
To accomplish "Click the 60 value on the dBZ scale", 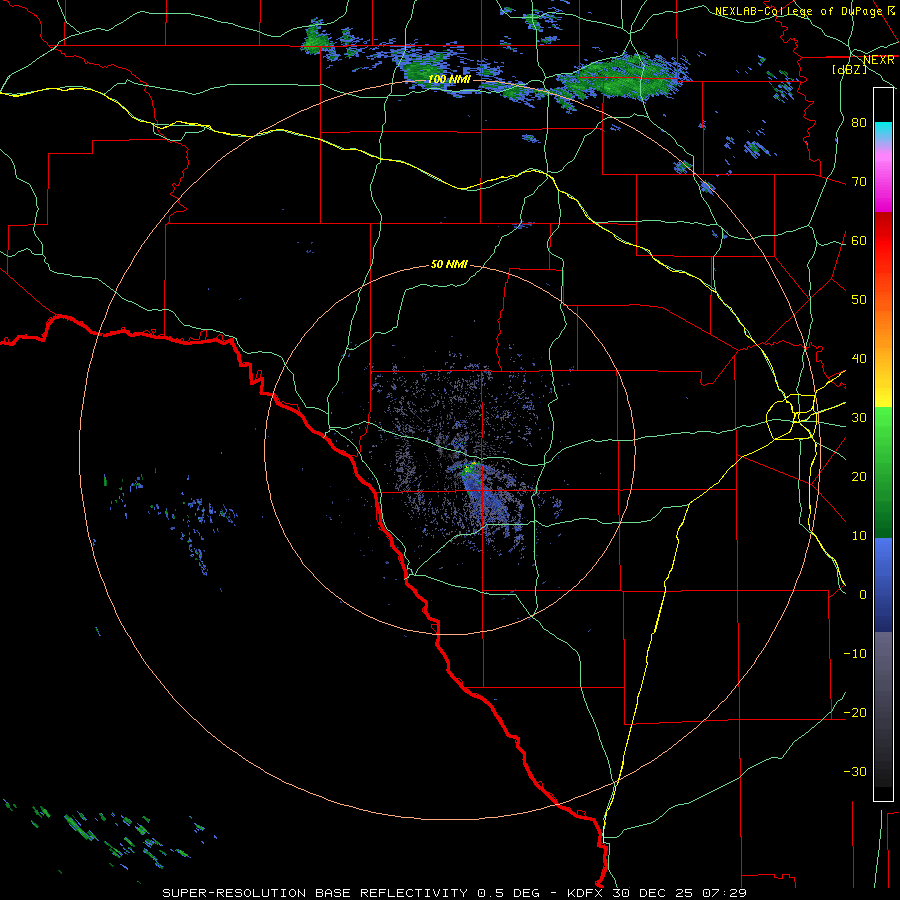I will tap(859, 240).
